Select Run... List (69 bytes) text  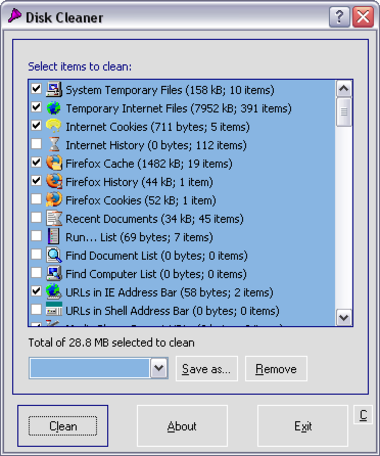tap(139, 237)
